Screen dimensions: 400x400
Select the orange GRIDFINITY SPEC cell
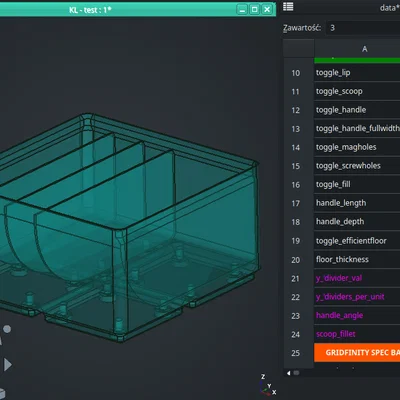(x=357, y=353)
